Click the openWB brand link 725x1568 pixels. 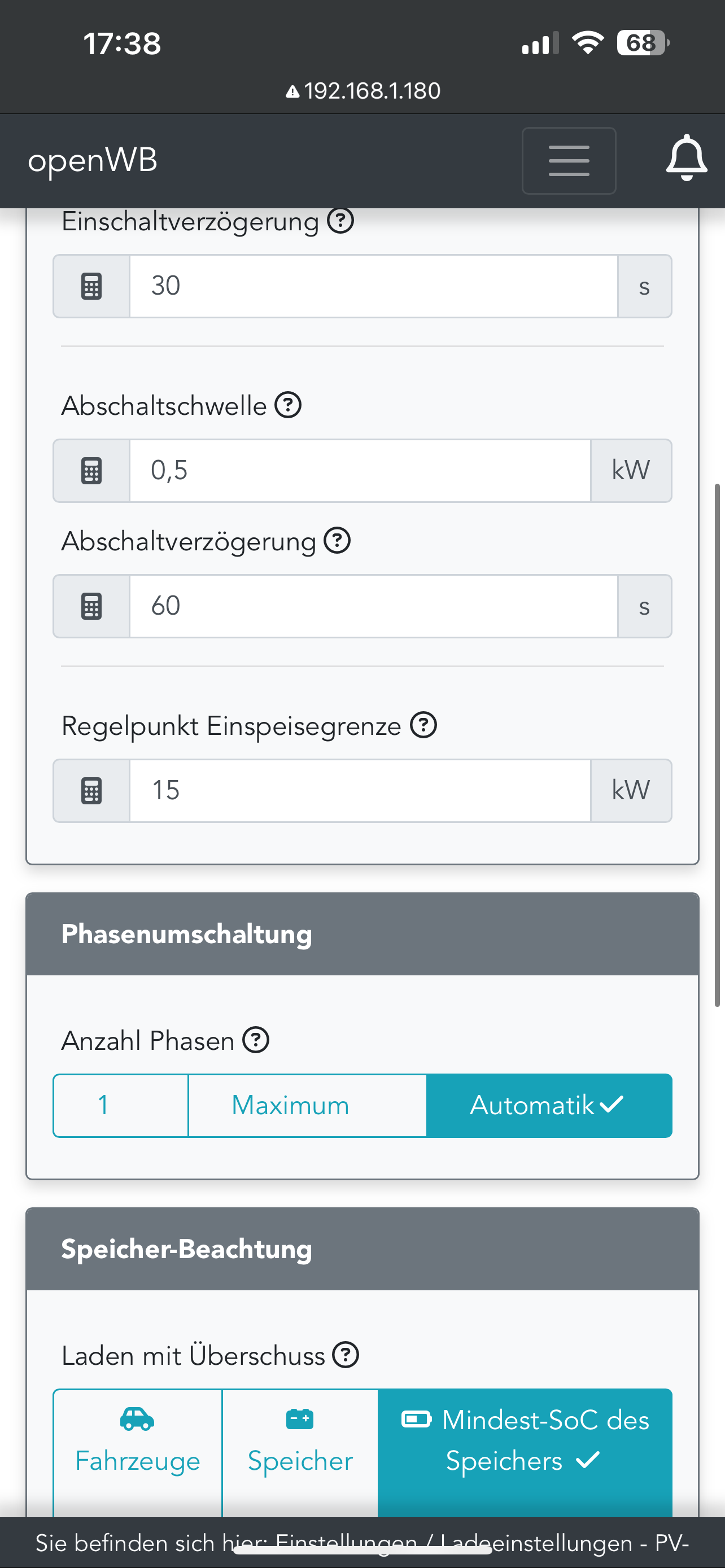pos(93,161)
